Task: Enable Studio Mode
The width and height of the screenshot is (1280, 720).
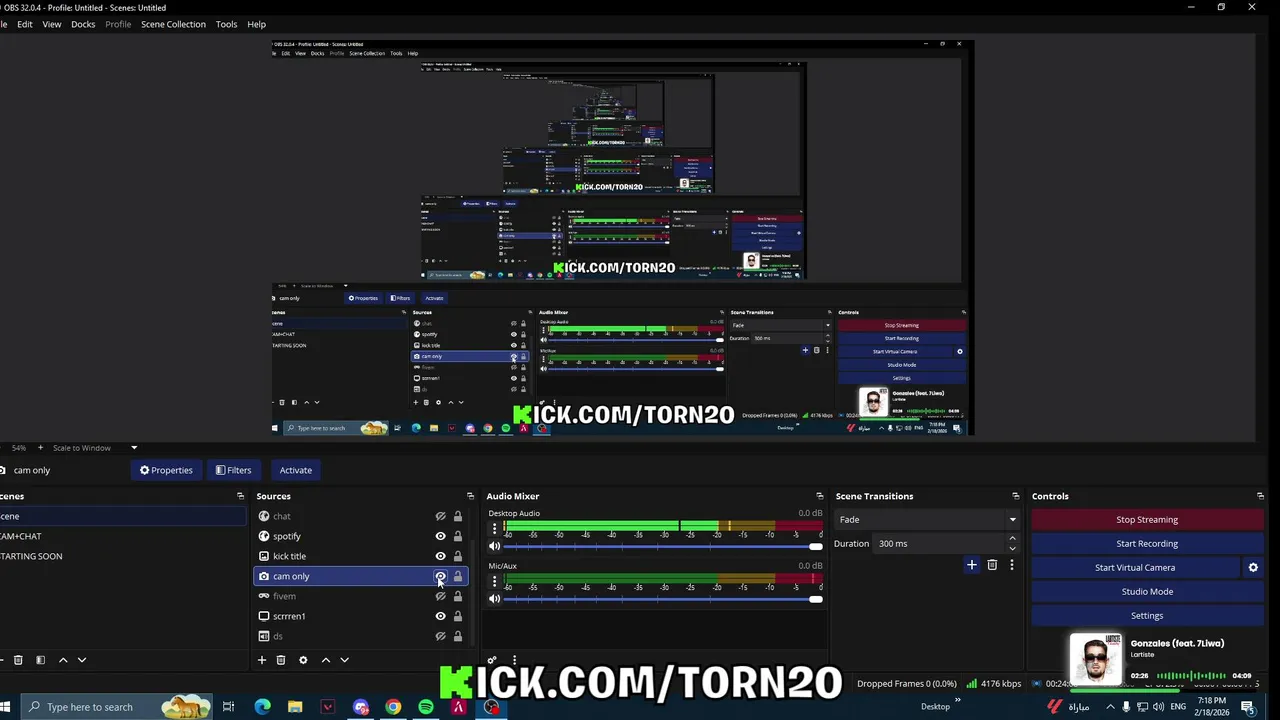Action: 1147,591
